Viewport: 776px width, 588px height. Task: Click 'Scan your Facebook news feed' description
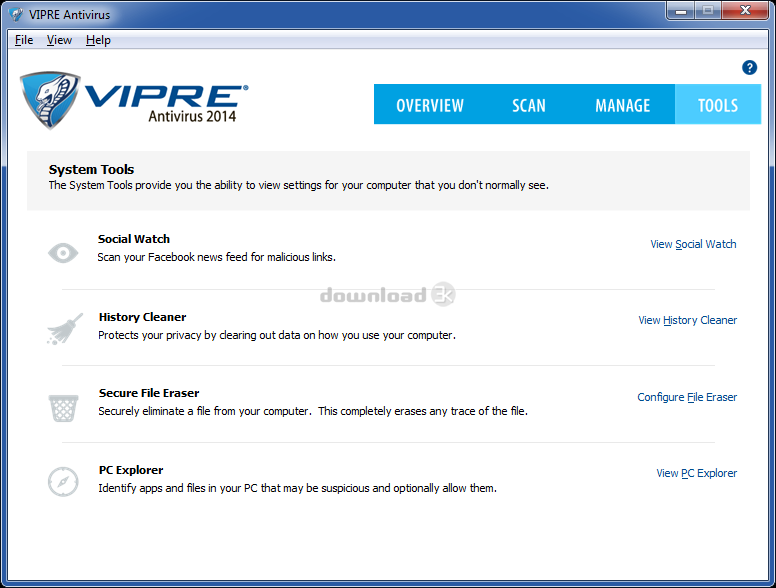pyautogui.click(x=216, y=257)
